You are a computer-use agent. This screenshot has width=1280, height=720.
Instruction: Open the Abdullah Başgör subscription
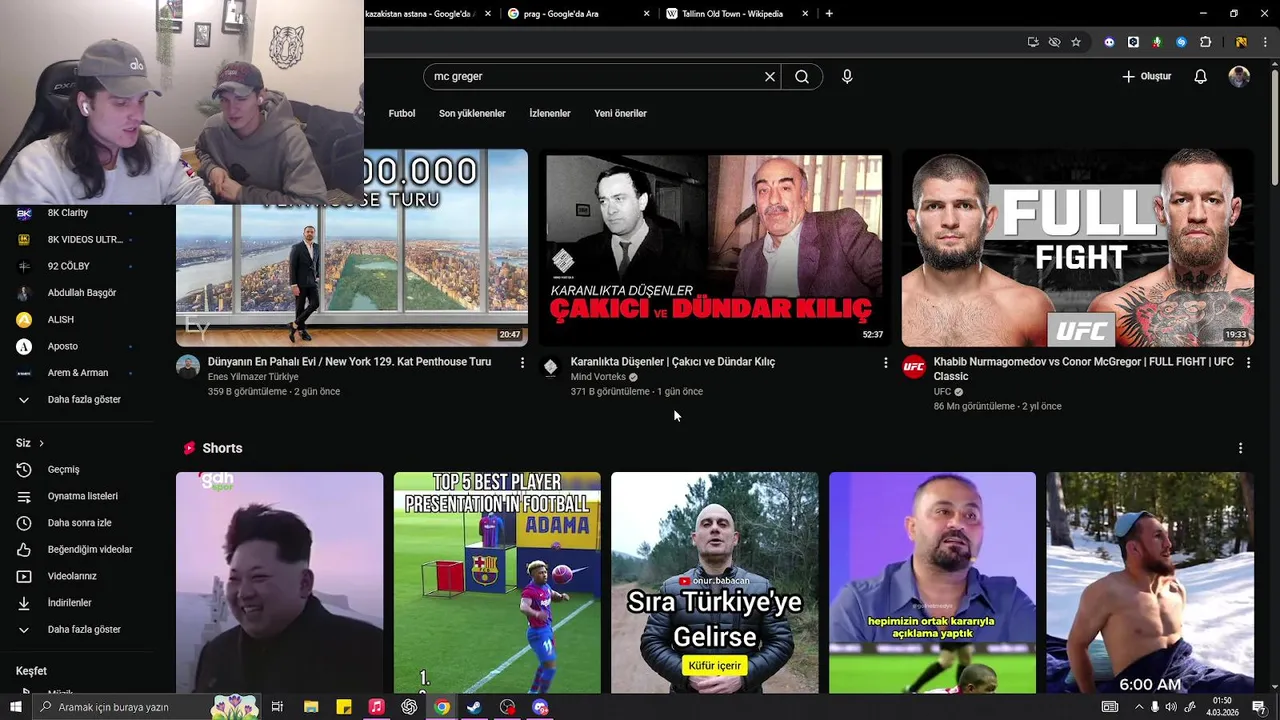[78, 293]
